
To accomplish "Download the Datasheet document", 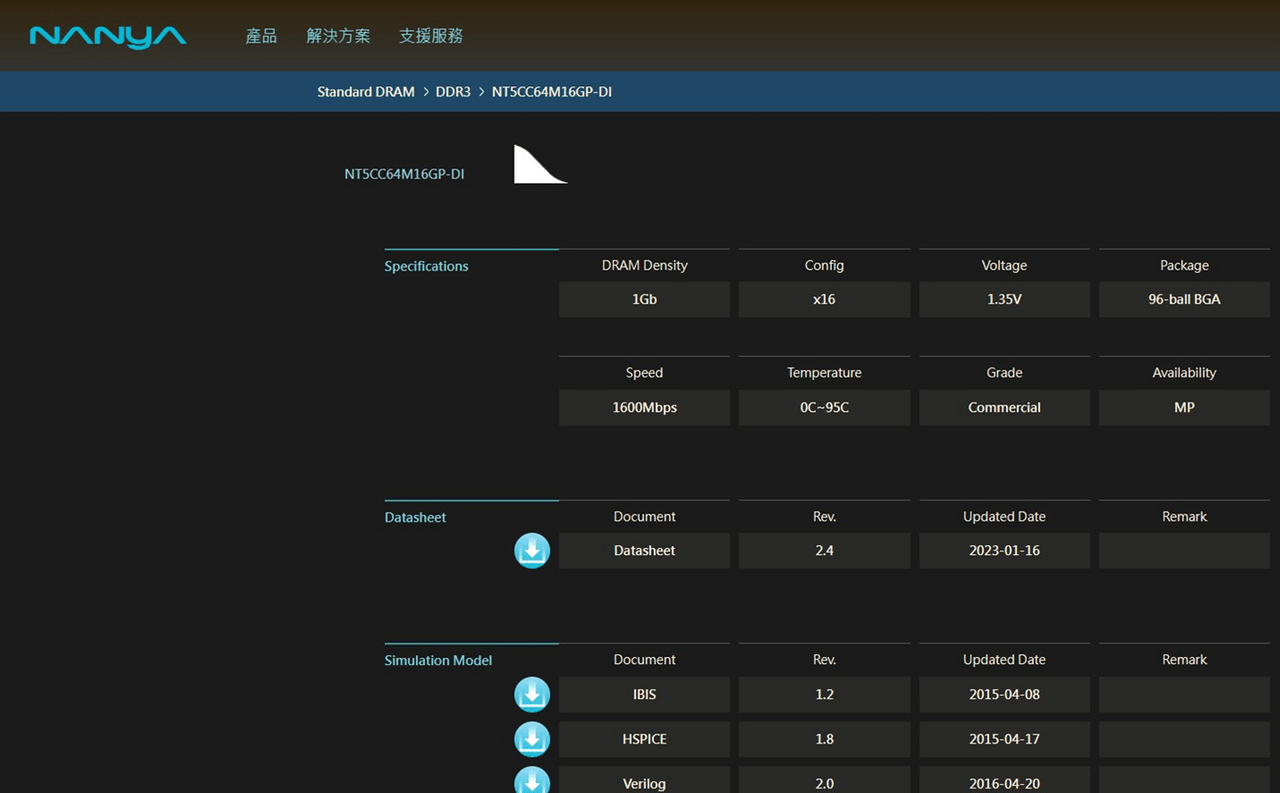I will coord(532,551).
